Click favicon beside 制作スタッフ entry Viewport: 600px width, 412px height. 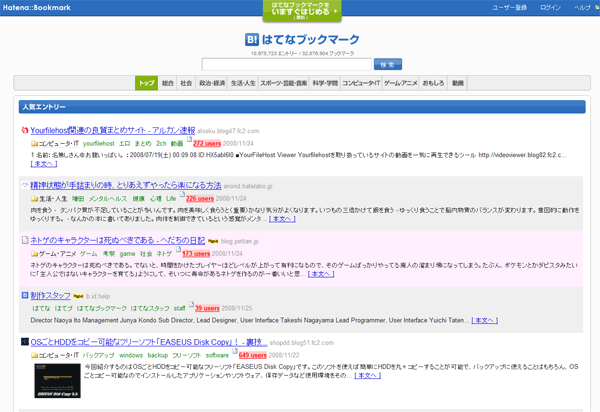(25, 295)
